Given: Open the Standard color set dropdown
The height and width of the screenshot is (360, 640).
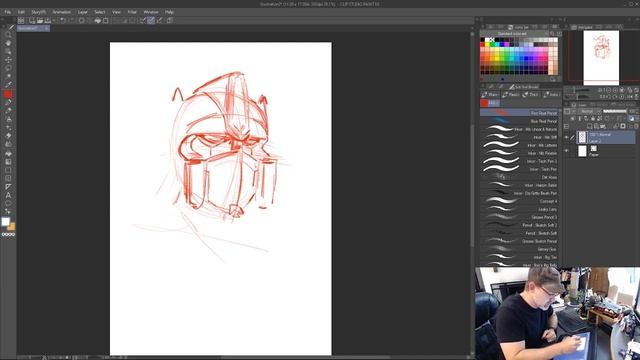Looking at the screenshot, I should (514, 34).
